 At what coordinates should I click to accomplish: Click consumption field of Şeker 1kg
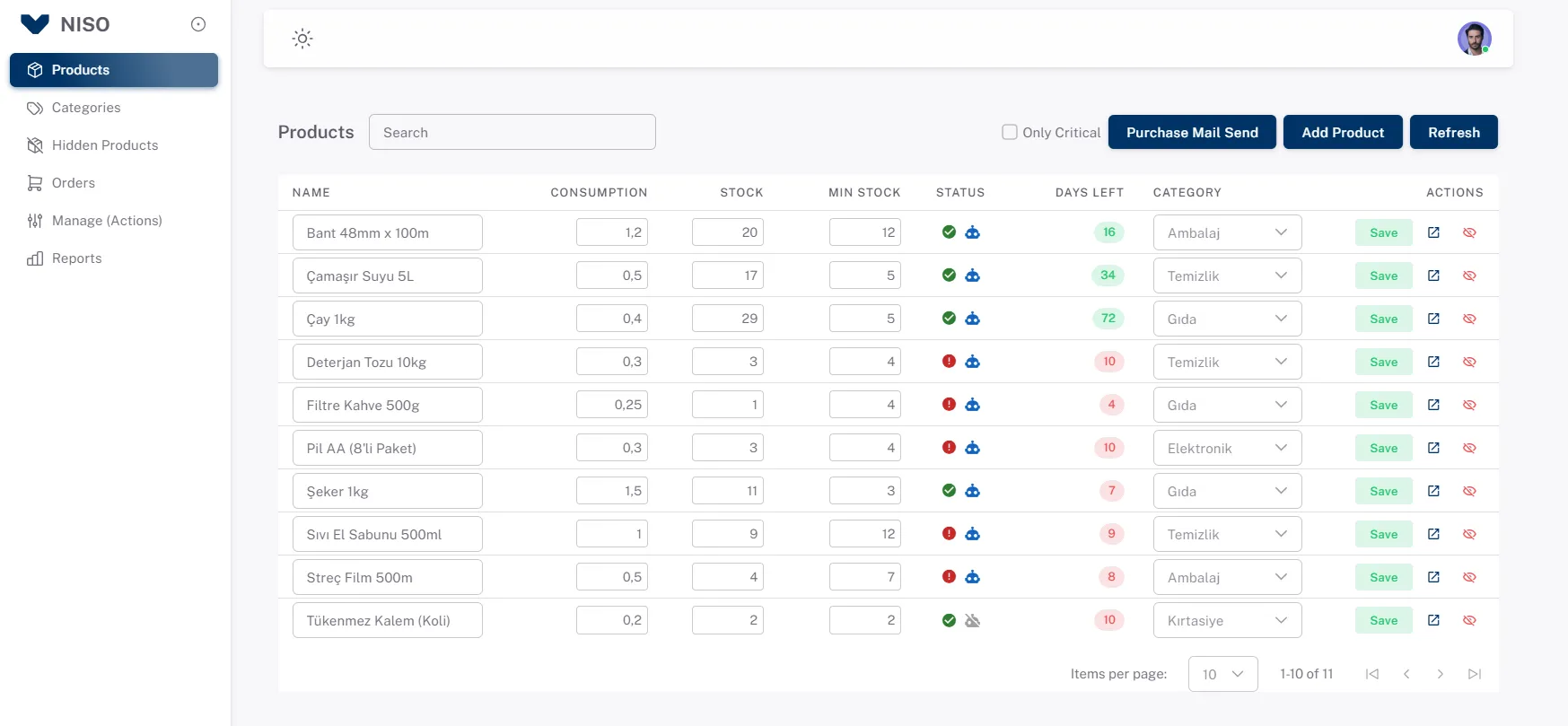point(611,491)
